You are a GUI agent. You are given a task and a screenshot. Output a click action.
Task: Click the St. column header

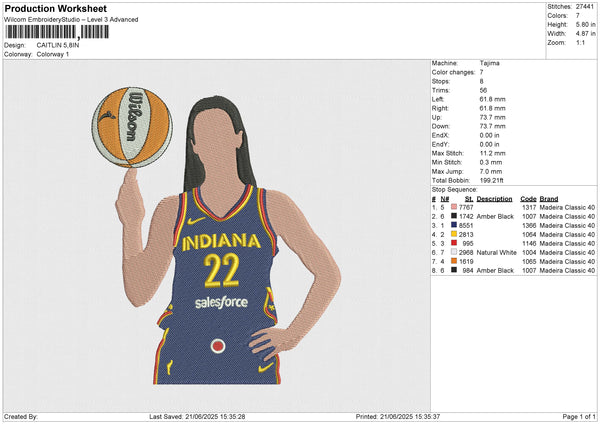coord(469,199)
